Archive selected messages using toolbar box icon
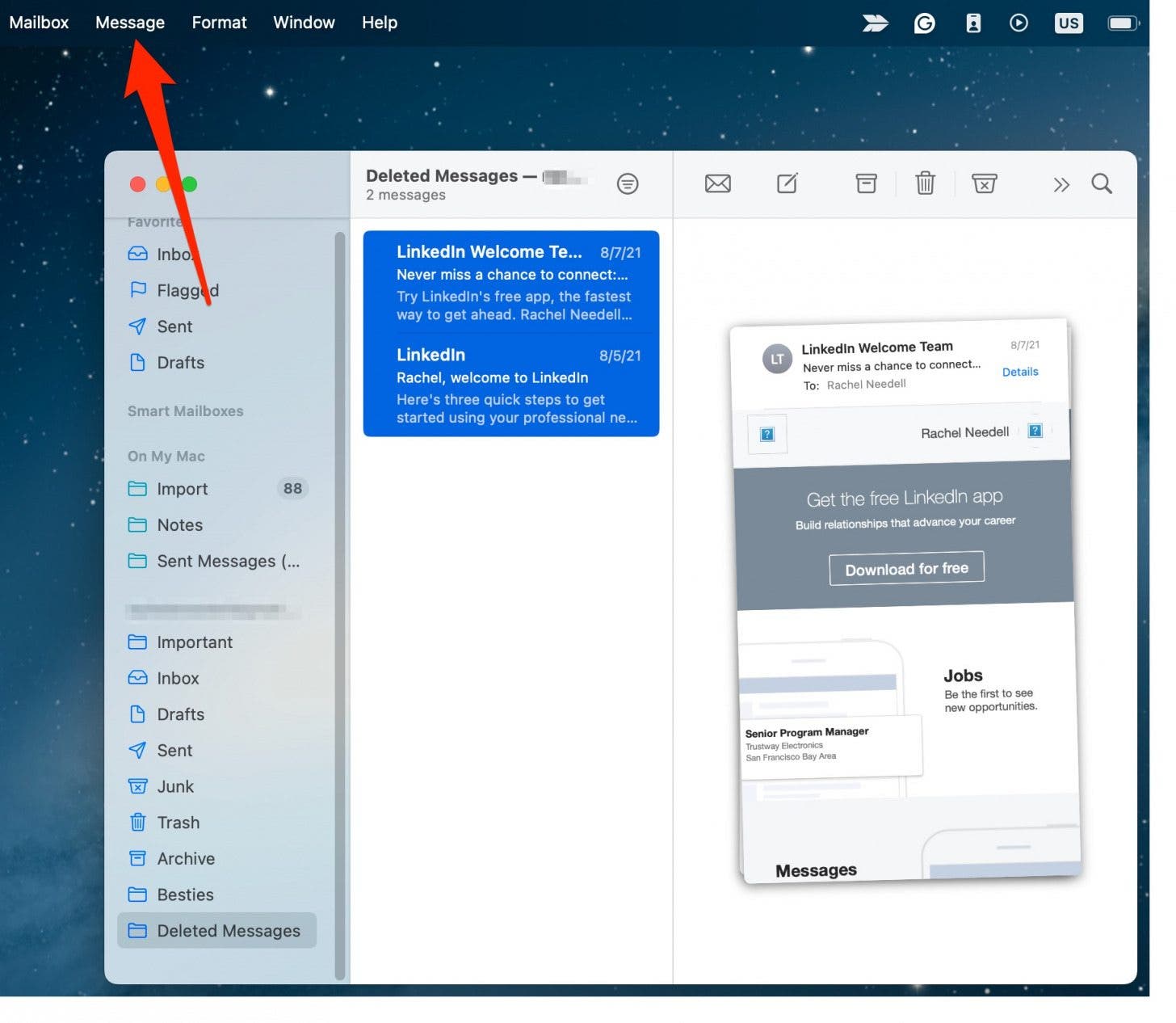The height and width of the screenshot is (1023, 1176). click(866, 183)
